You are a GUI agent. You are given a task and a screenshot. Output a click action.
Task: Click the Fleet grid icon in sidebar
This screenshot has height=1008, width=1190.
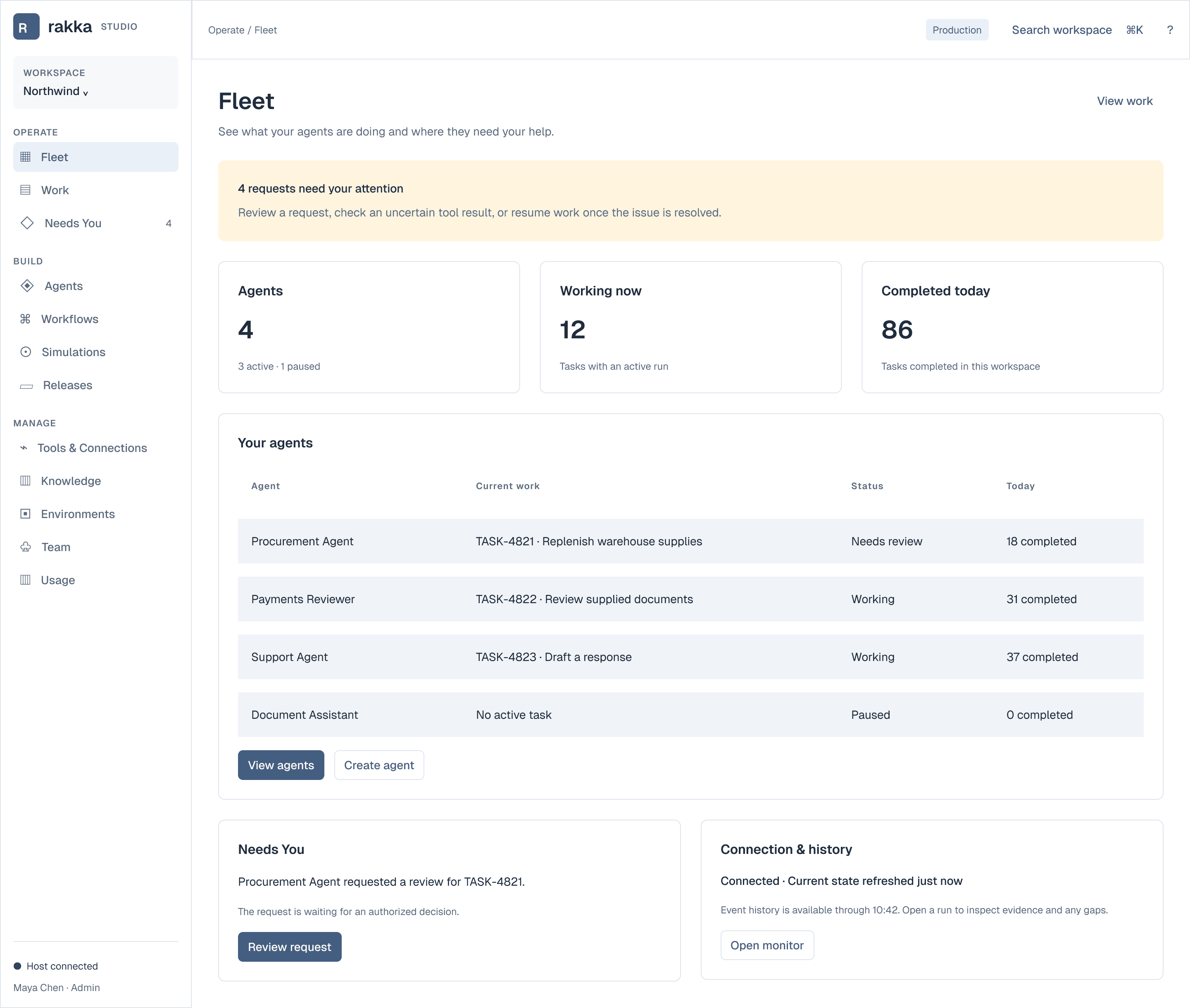pos(26,157)
